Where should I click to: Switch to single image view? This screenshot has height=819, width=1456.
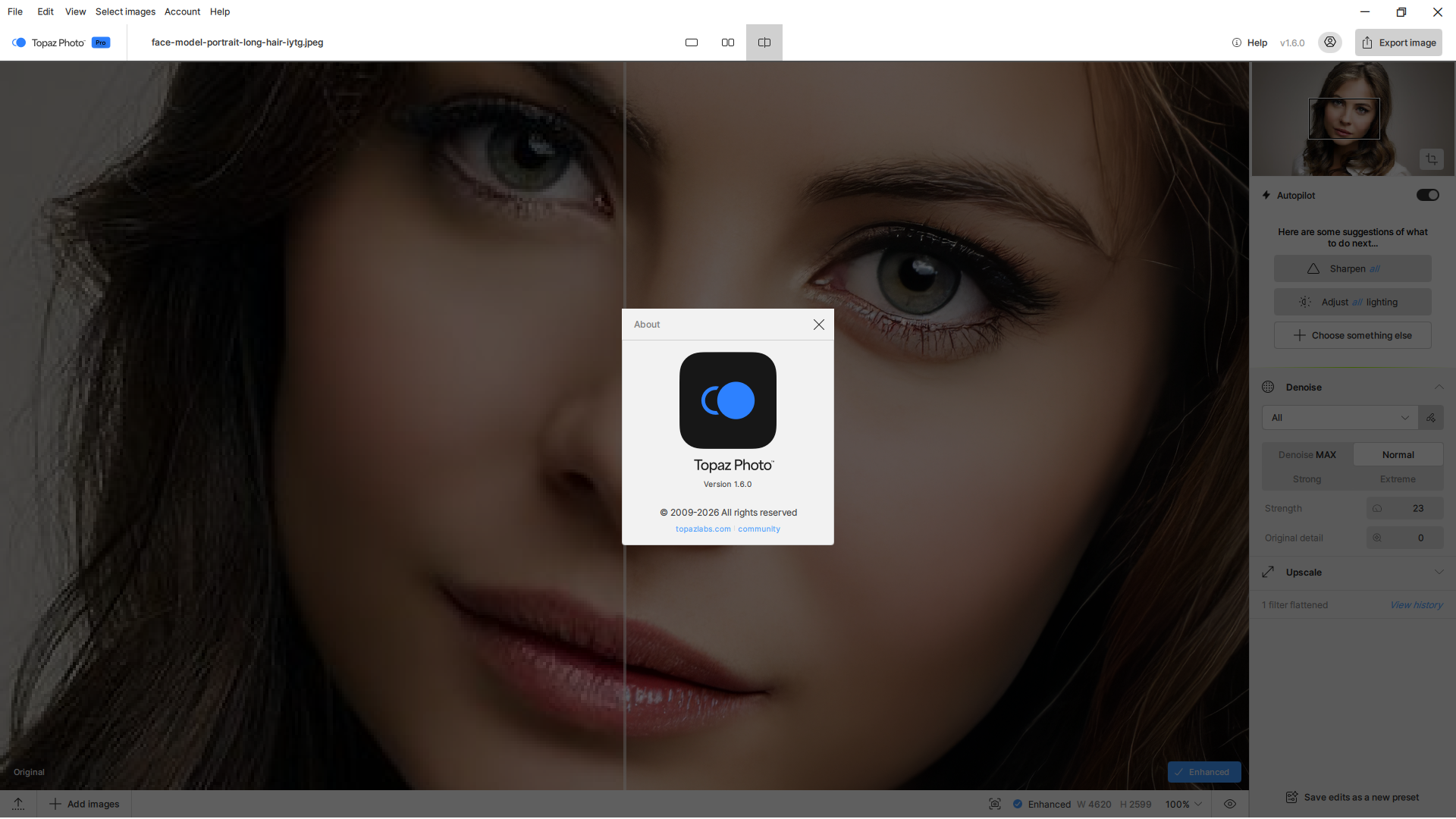click(692, 42)
